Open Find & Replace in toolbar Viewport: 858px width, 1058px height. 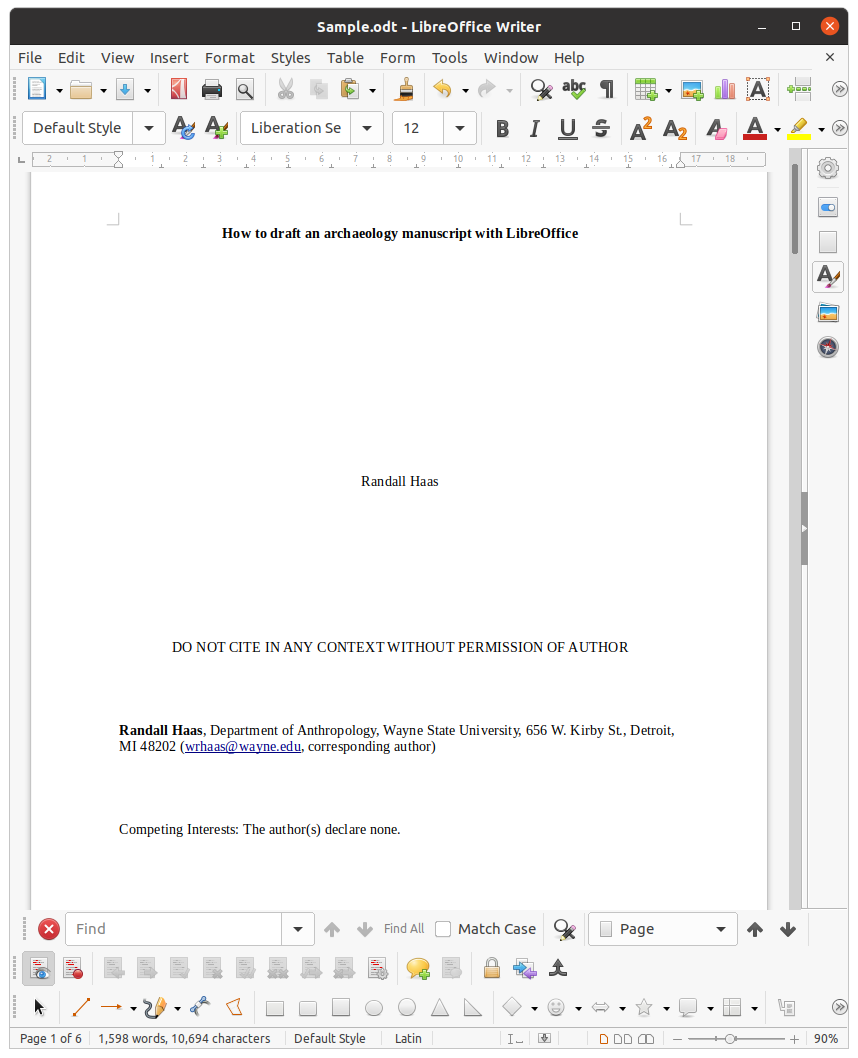(x=541, y=89)
